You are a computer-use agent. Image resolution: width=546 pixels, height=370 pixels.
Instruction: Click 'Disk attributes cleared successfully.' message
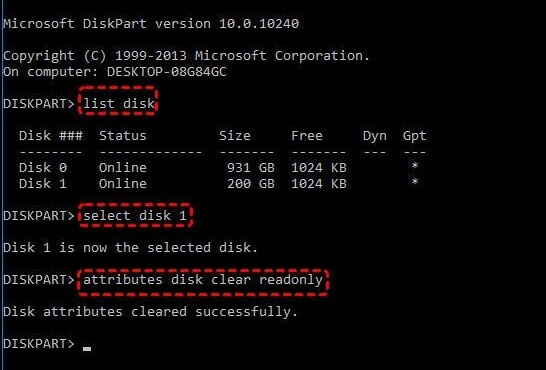(150, 312)
